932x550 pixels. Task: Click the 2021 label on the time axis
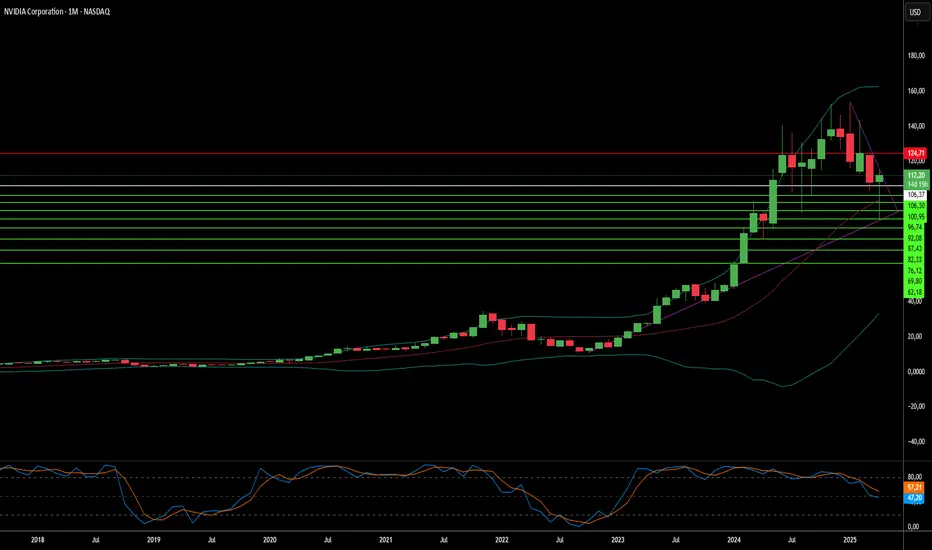tap(386, 540)
